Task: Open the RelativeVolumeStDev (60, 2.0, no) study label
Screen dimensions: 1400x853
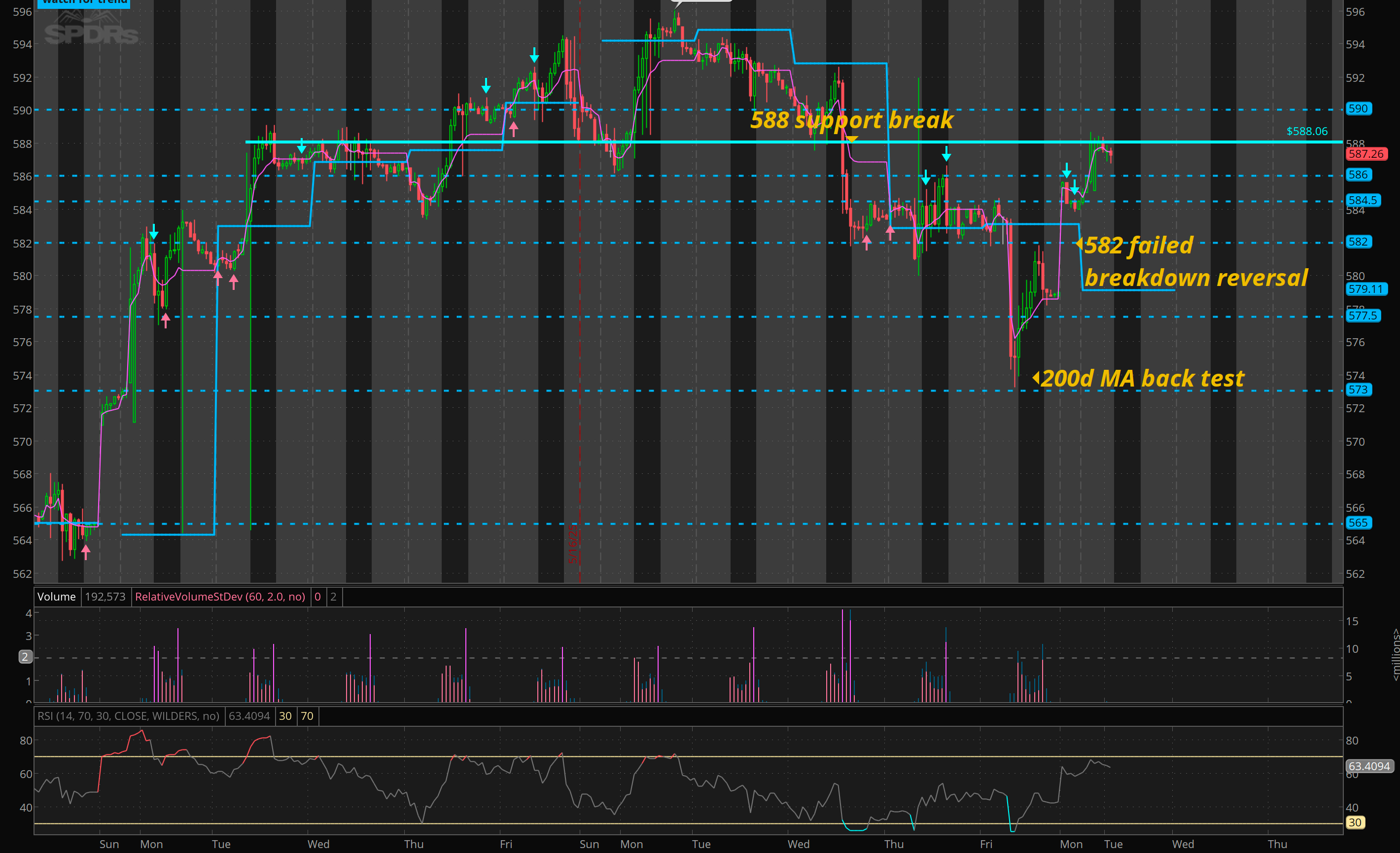Action: (220, 597)
